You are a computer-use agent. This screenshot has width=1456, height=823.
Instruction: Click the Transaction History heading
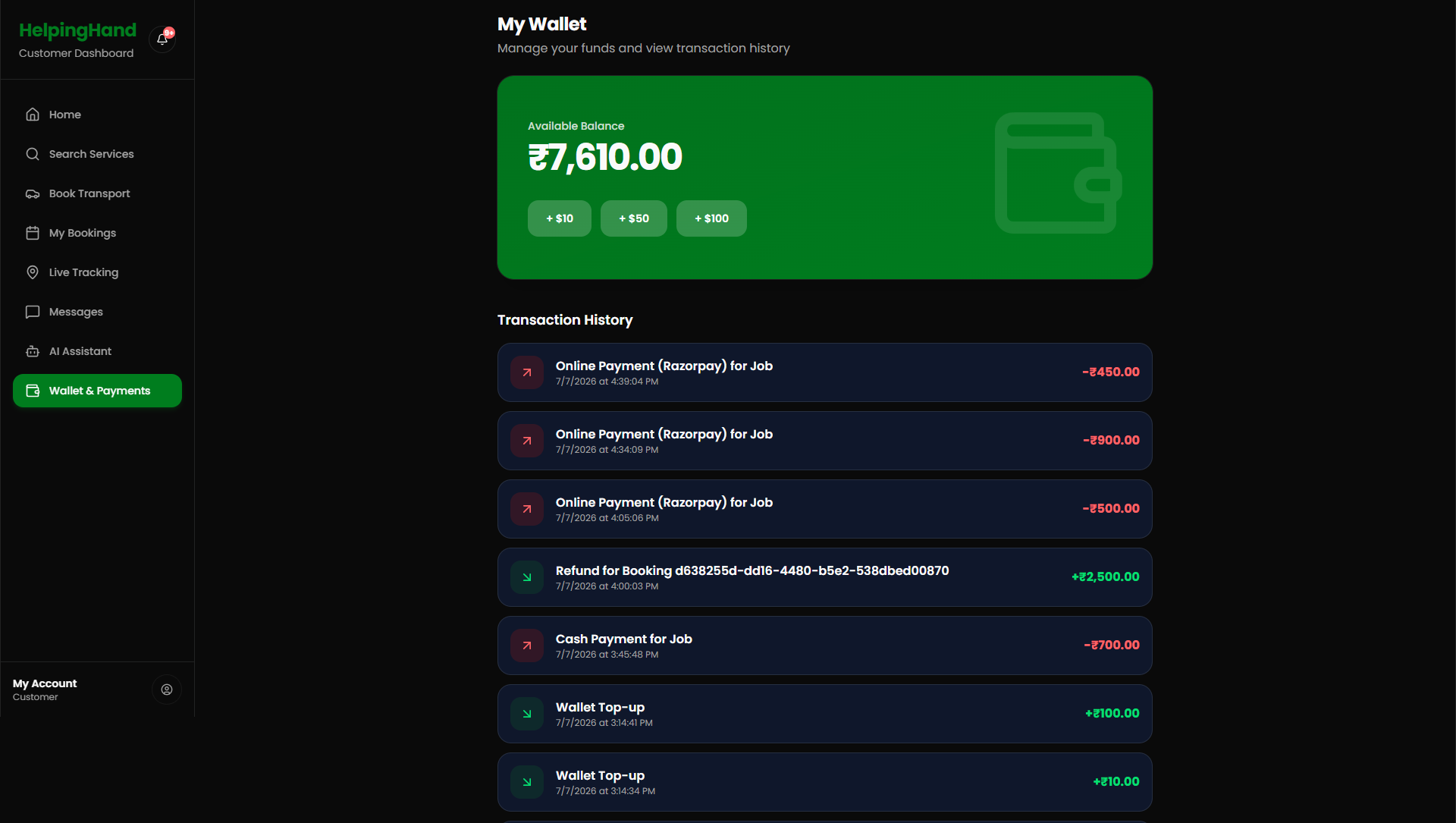coord(565,320)
